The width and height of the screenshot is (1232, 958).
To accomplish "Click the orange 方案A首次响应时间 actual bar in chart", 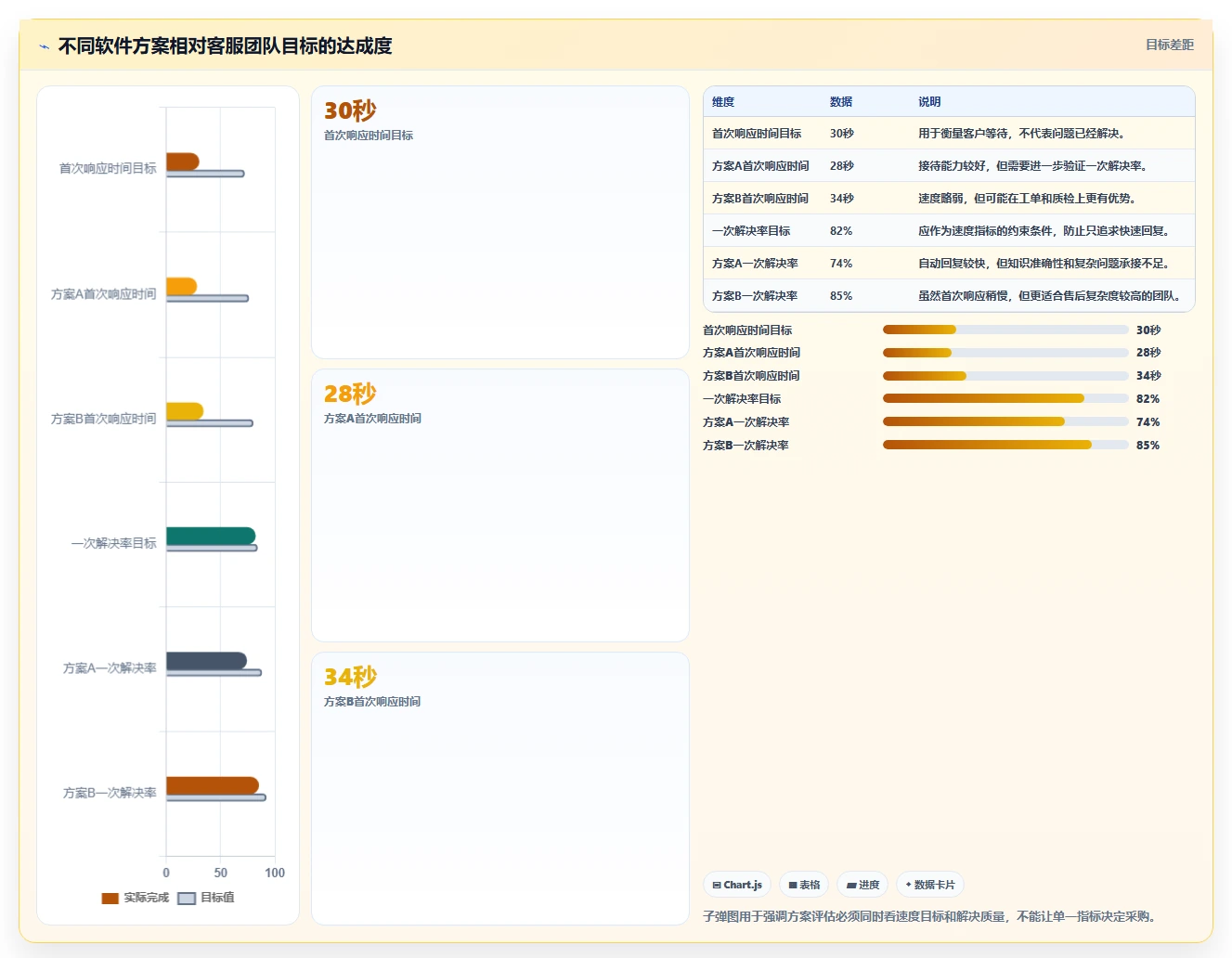I will click(181, 286).
